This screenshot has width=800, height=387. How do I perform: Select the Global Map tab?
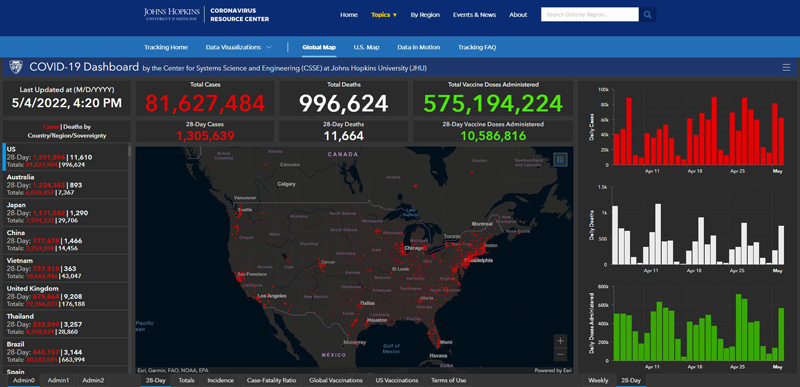coord(319,47)
